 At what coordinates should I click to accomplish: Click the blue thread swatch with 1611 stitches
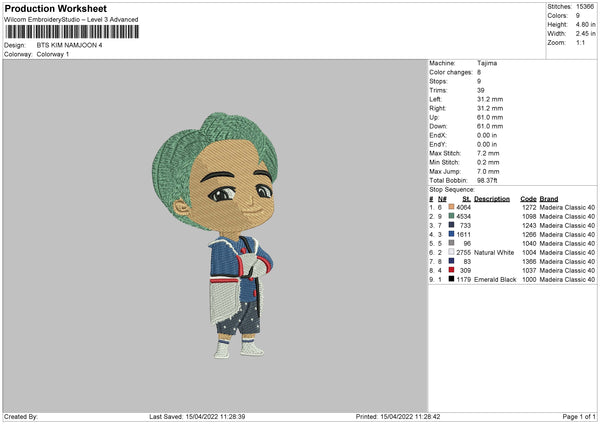pyautogui.click(x=451, y=234)
